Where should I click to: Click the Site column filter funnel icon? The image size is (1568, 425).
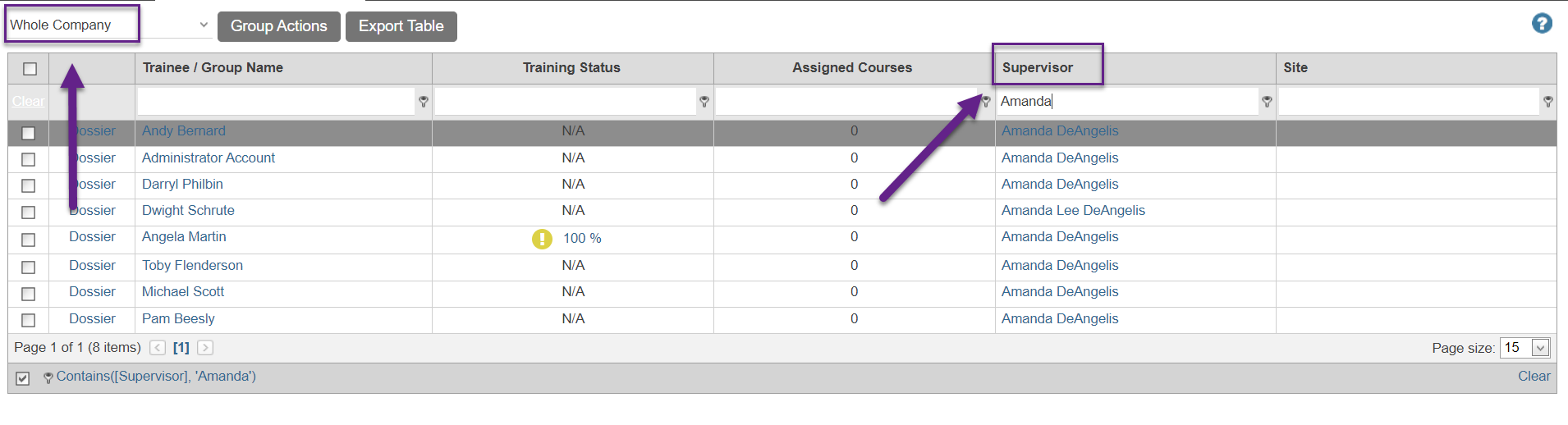coord(1547,102)
